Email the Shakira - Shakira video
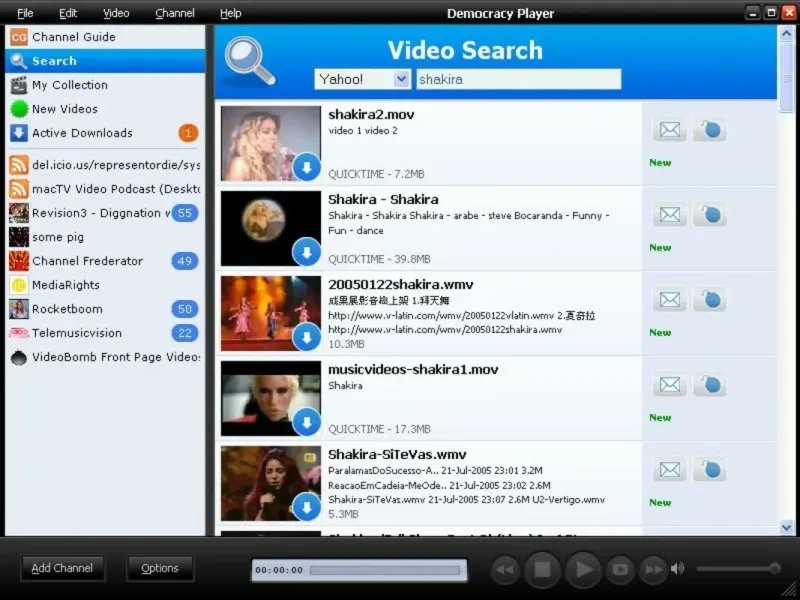800x600 pixels. pos(670,215)
